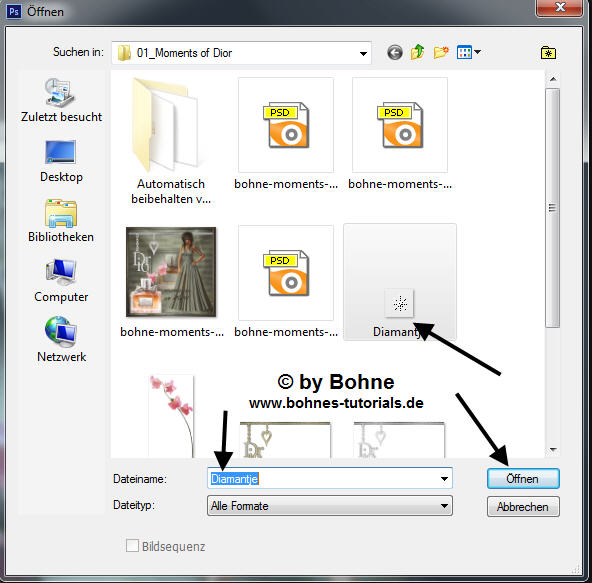This screenshot has height=583, width=592.
Task: Expand the Suchen in folder dropdown
Action: click(363, 53)
